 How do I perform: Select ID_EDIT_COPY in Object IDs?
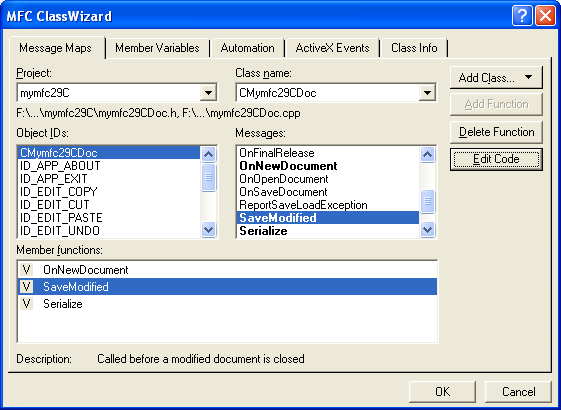109,192
